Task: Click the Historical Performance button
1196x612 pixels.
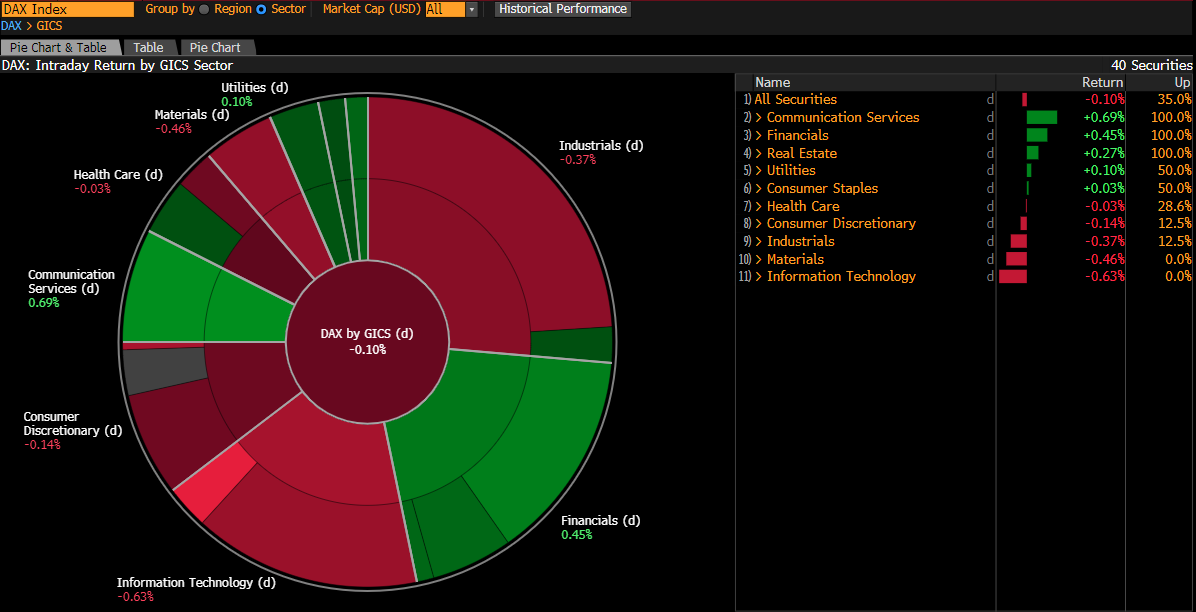Action: [563, 9]
